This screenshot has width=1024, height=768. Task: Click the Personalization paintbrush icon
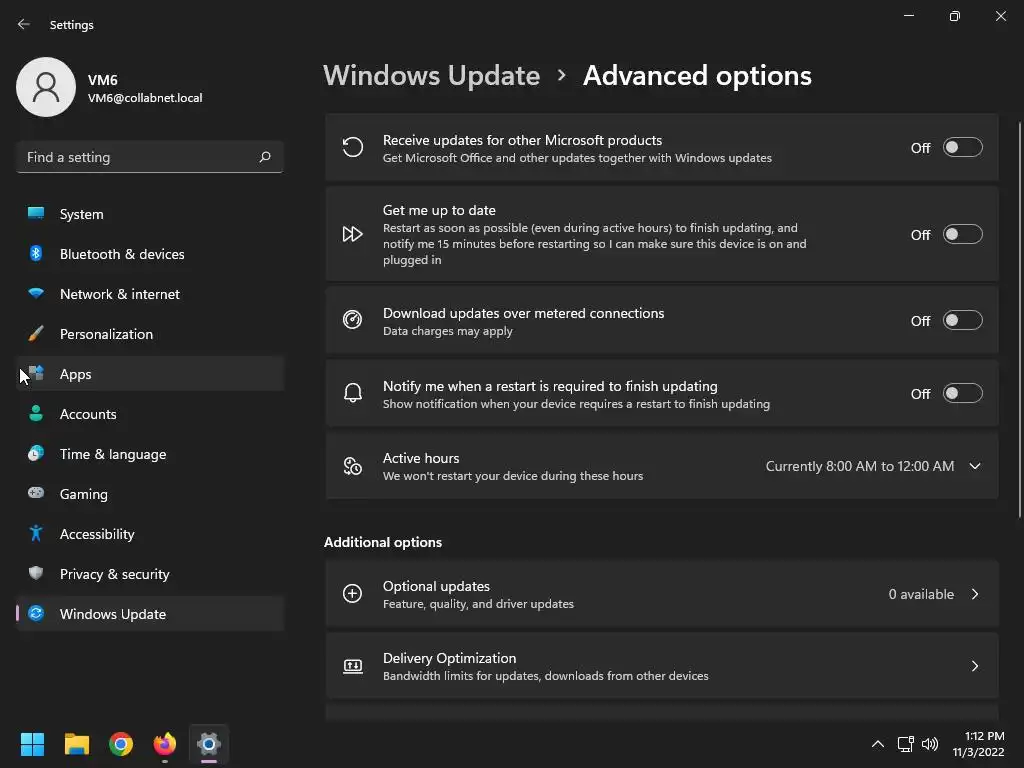coord(36,334)
